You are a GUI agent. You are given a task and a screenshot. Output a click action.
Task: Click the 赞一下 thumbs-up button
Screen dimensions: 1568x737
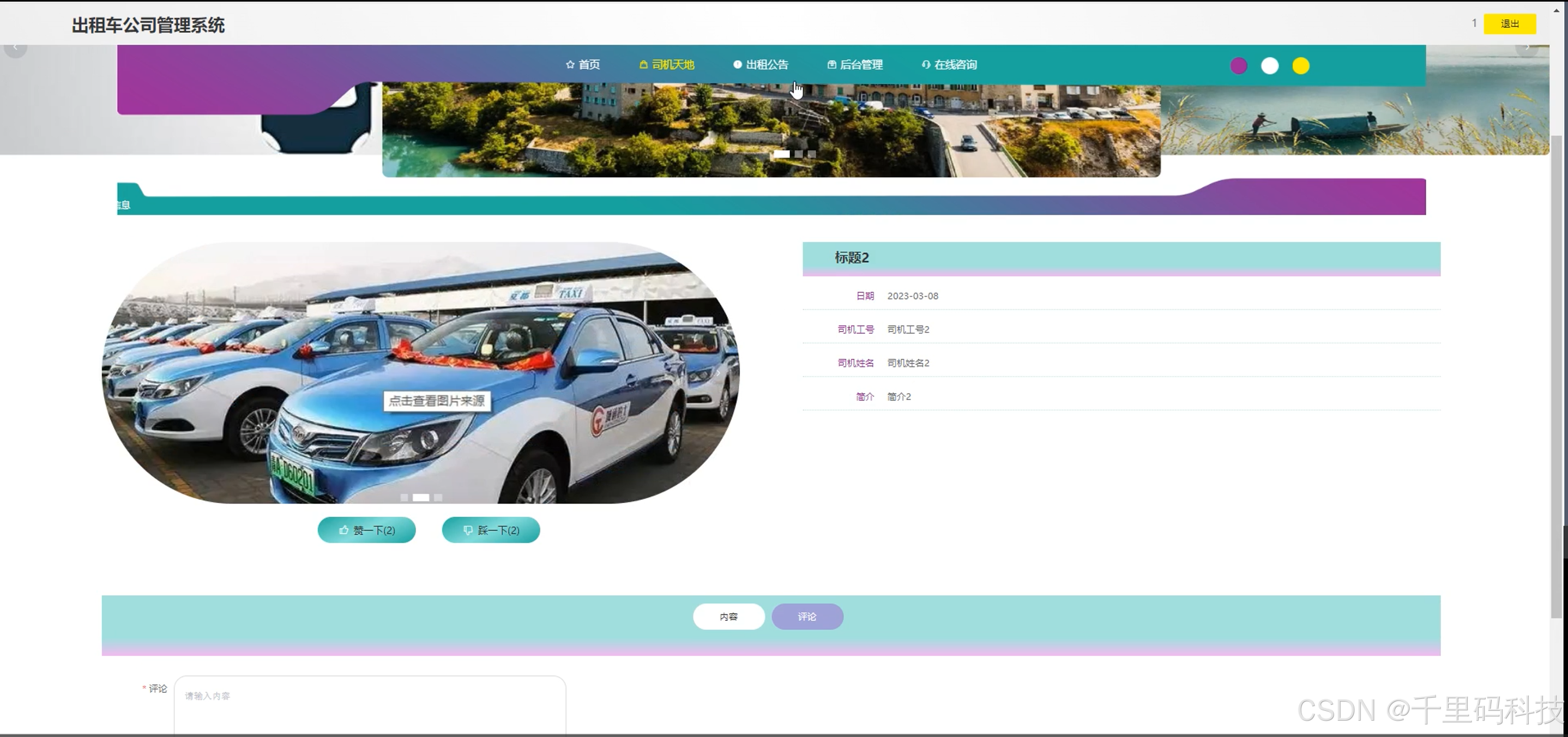(366, 530)
